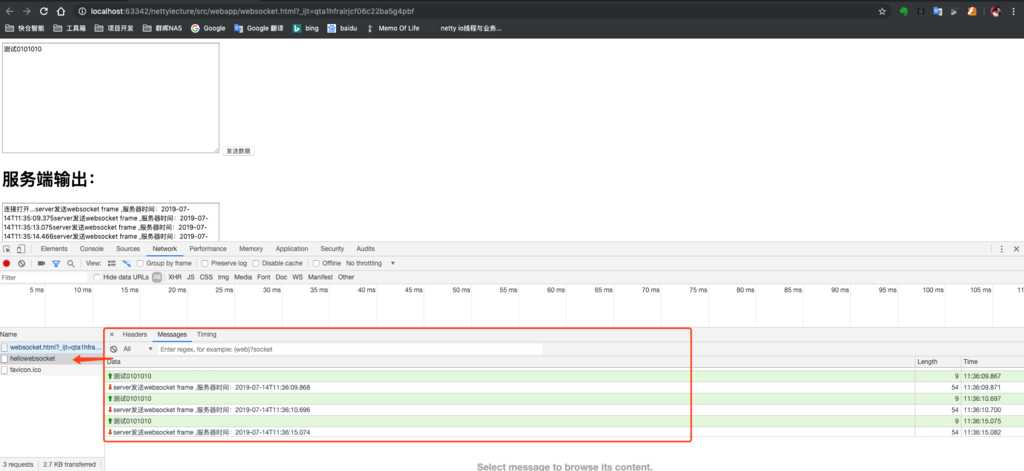The image size is (1024, 471).
Task: Filter requests by WS type
Action: tap(298, 277)
